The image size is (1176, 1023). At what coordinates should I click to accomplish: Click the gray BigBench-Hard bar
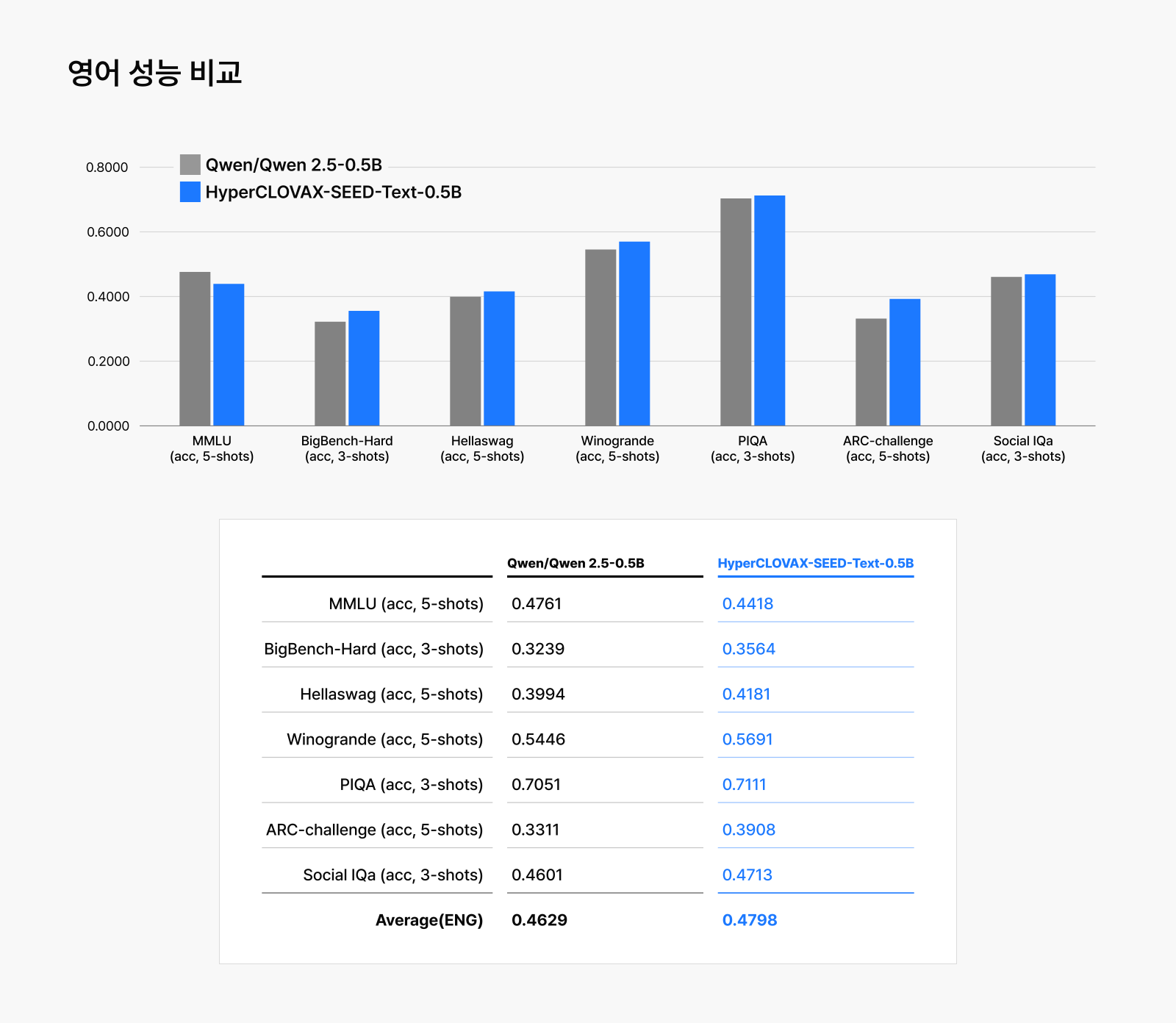tap(330, 374)
